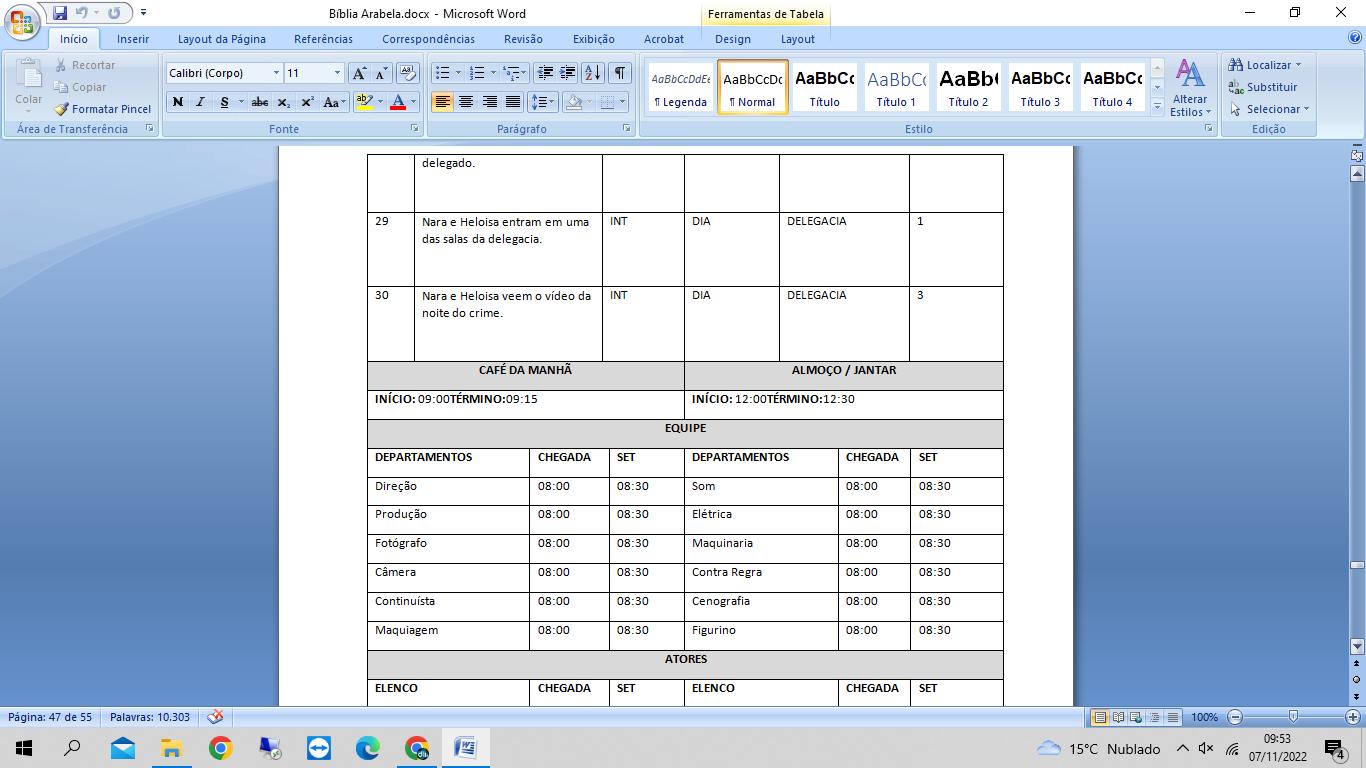1366x768 pixels.
Task: Zoom in with the plus button
Action: coord(1353,717)
